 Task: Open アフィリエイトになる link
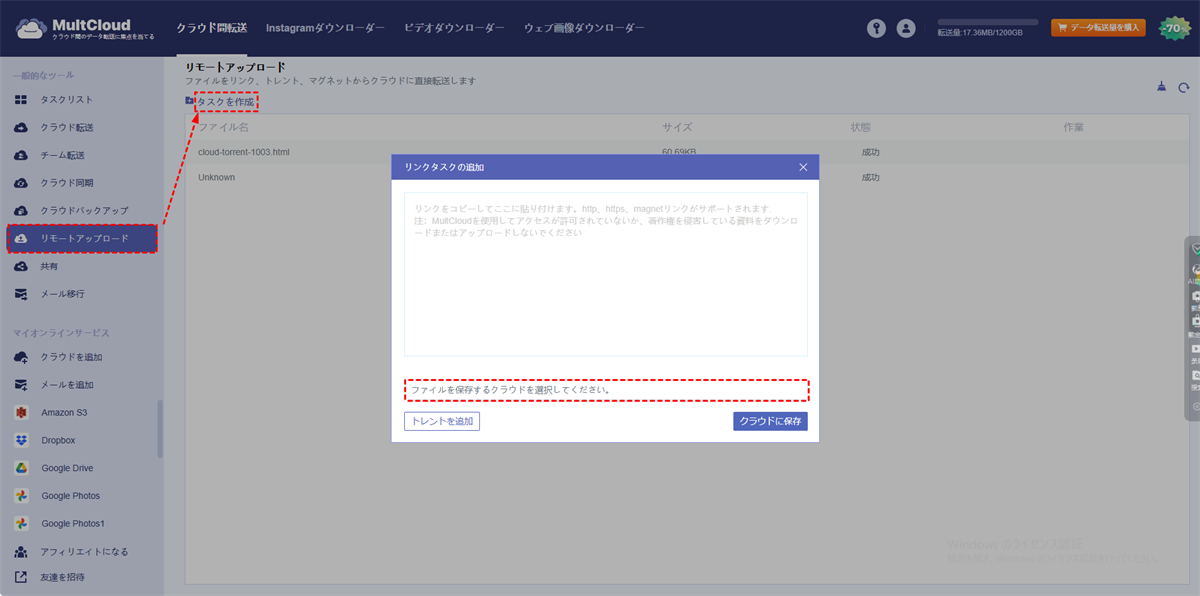(84, 552)
